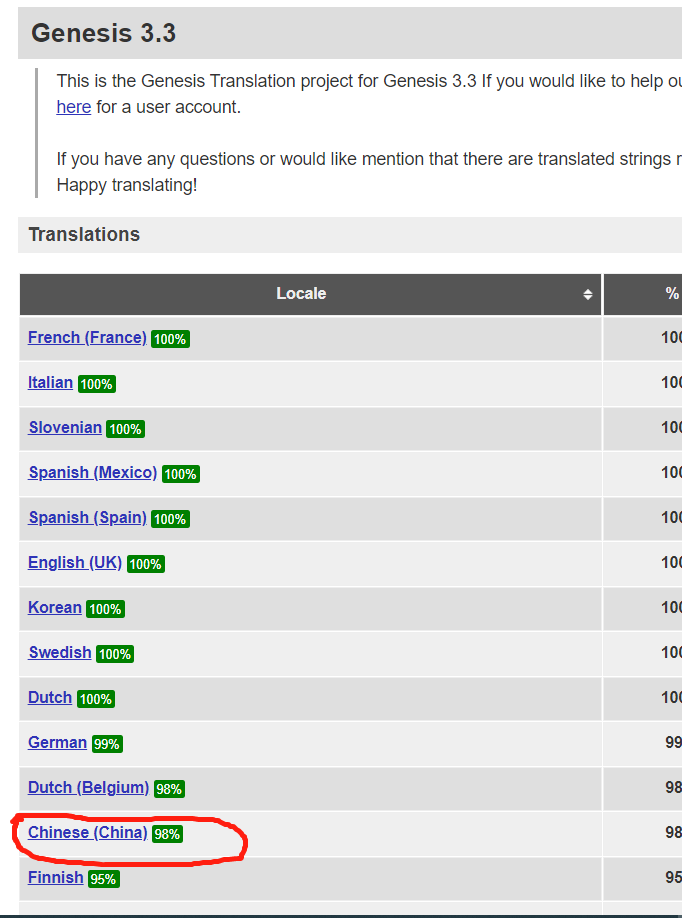Open the Finnish locale link

(x=55, y=878)
